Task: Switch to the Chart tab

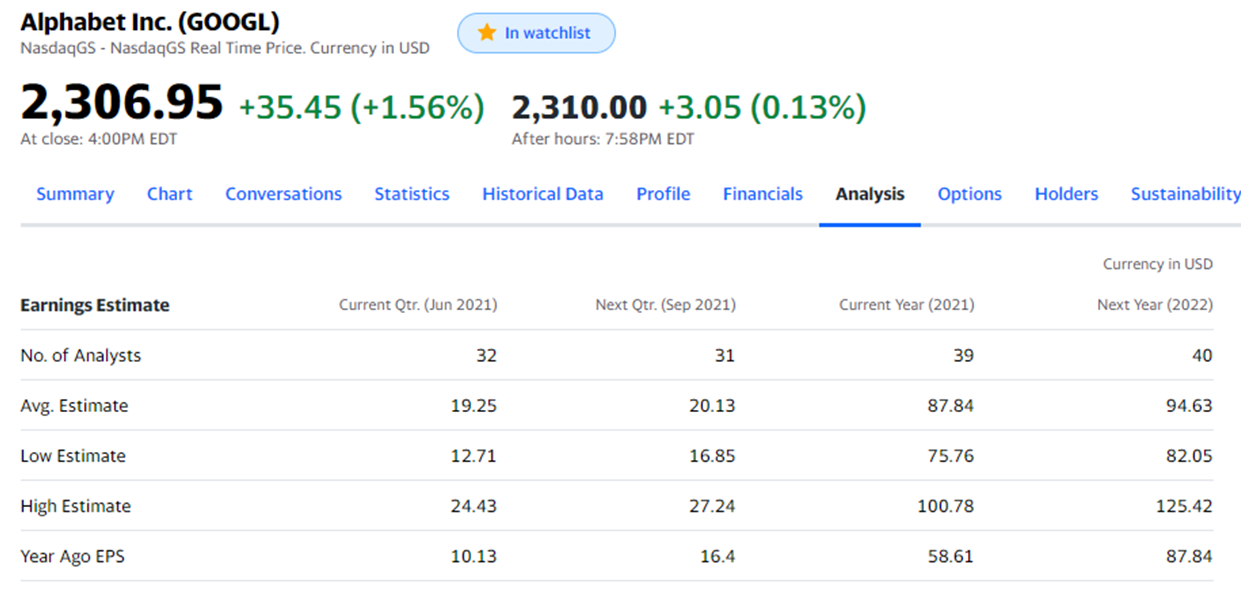Action: click(169, 194)
